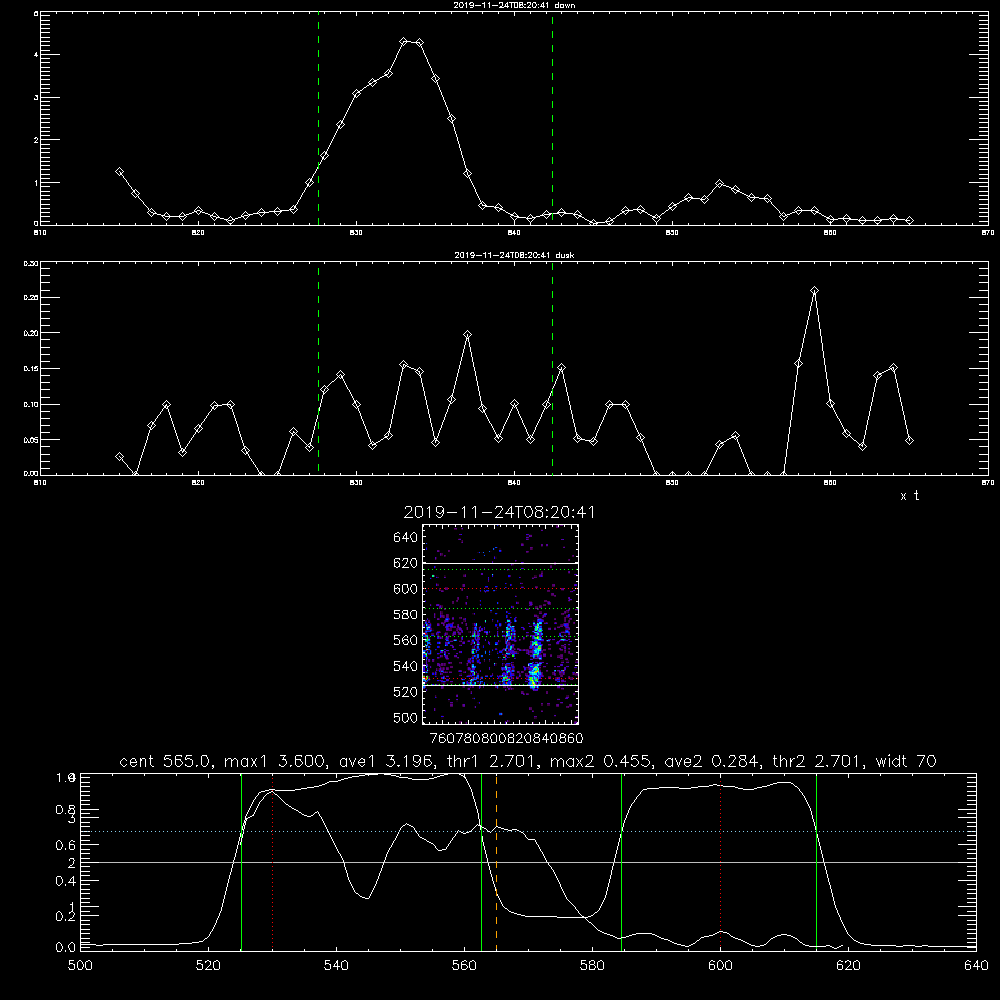The width and height of the screenshot is (1000, 1000).
Task: Click the right green dashed line in dusk plot
Action: click(x=552, y=368)
